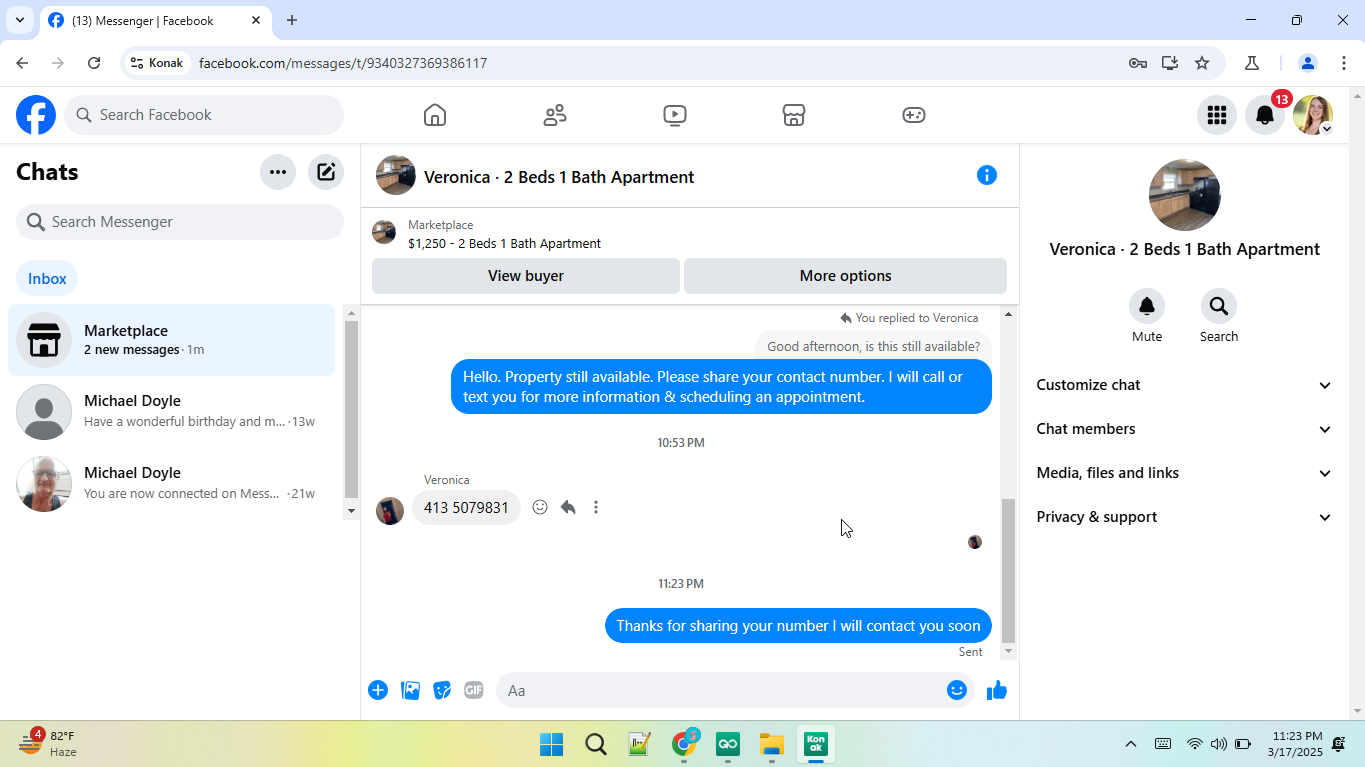Viewport: 1365px width, 767px height.
Task: Search in conversation with magnifier icon
Action: pos(1219,306)
